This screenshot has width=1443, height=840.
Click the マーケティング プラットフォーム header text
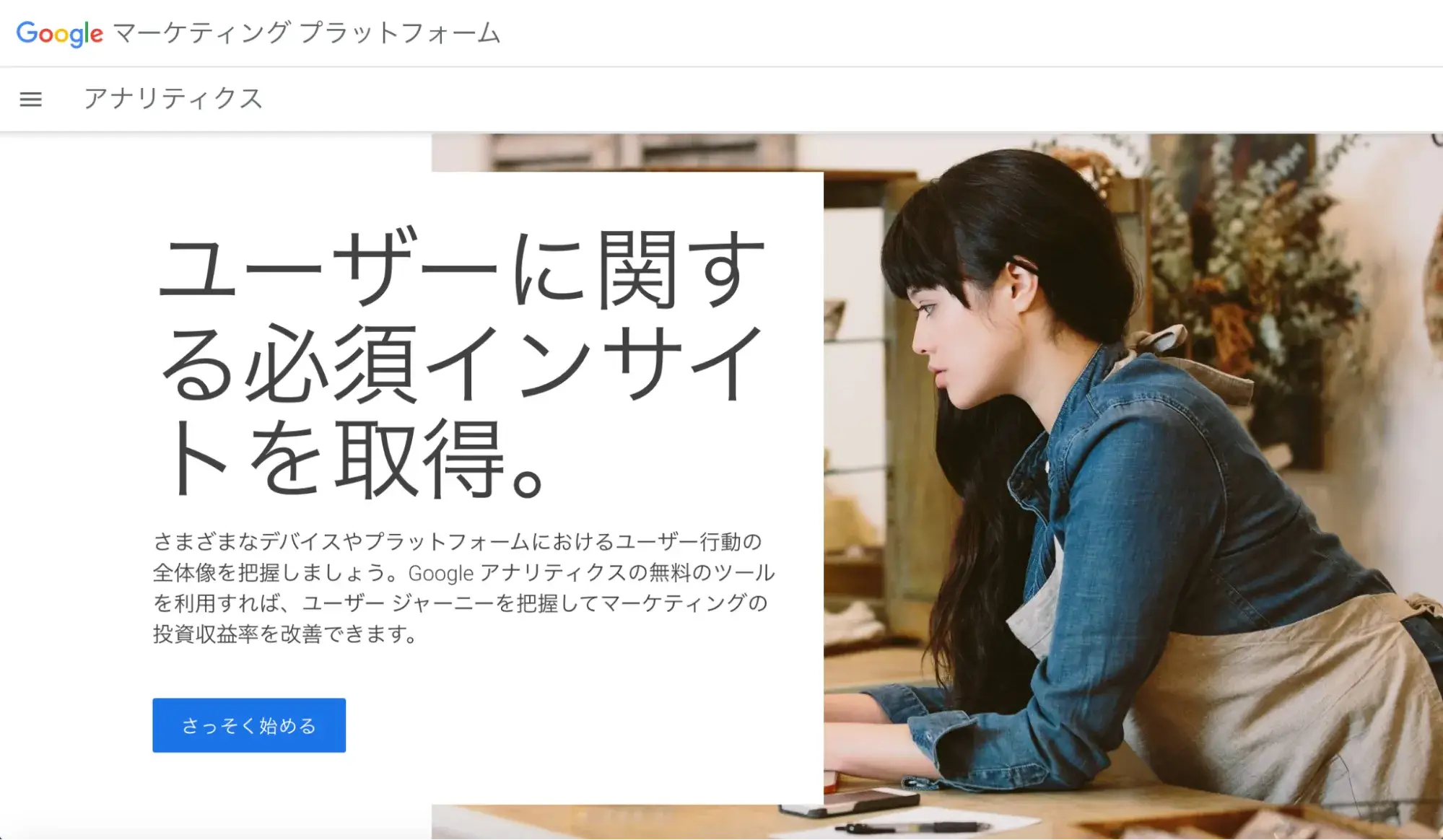(x=307, y=33)
